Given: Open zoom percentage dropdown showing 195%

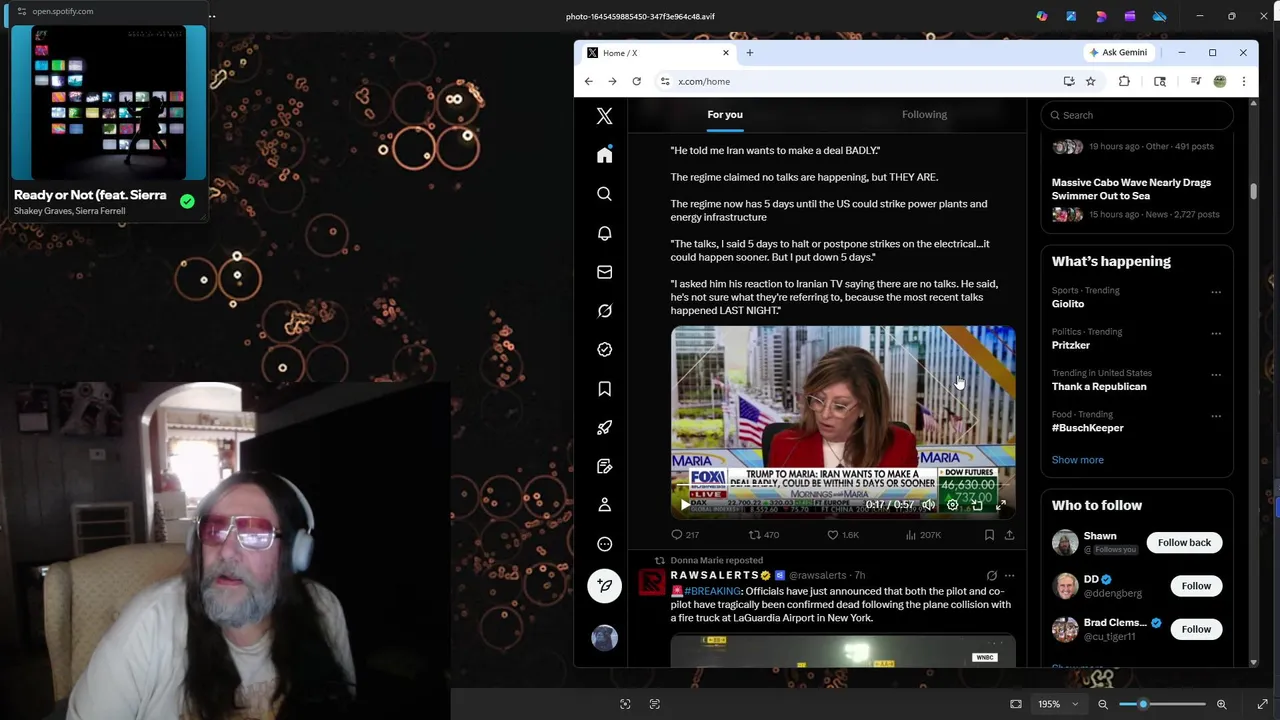Looking at the screenshot, I should [x=1057, y=704].
